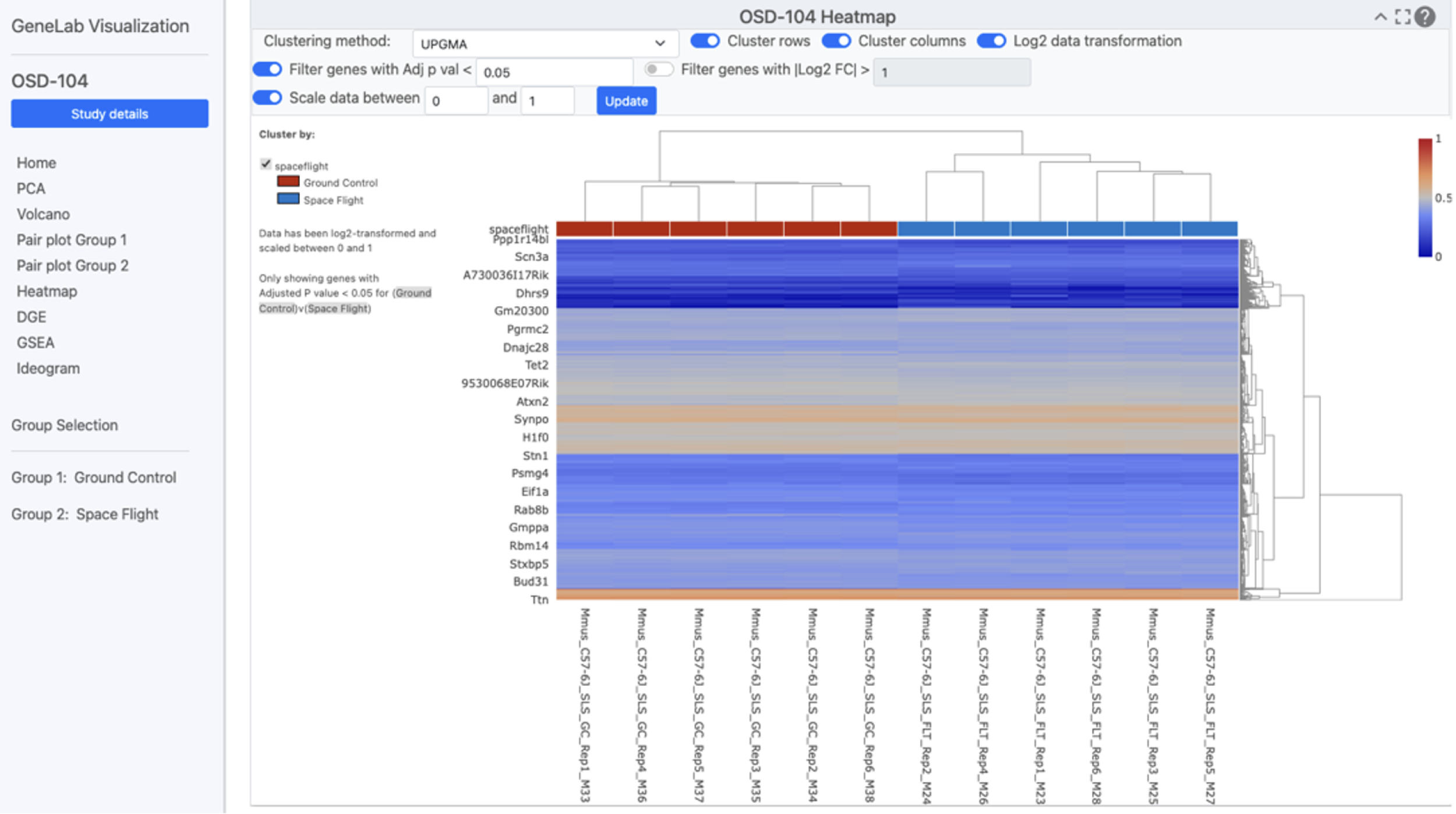1456x814 pixels.
Task: Click the scale minimum value field
Action: click(x=457, y=100)
